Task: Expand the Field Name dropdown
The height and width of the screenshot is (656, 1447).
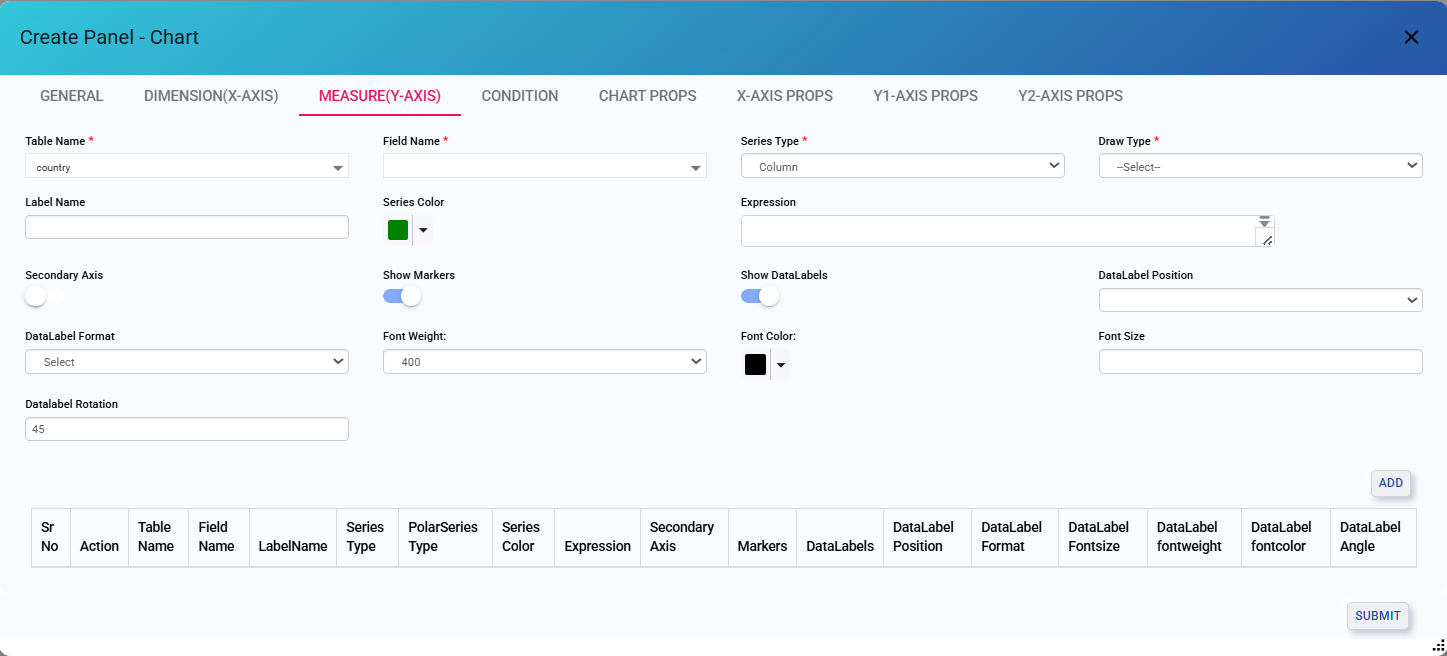Action: click(x=544, y=167)
